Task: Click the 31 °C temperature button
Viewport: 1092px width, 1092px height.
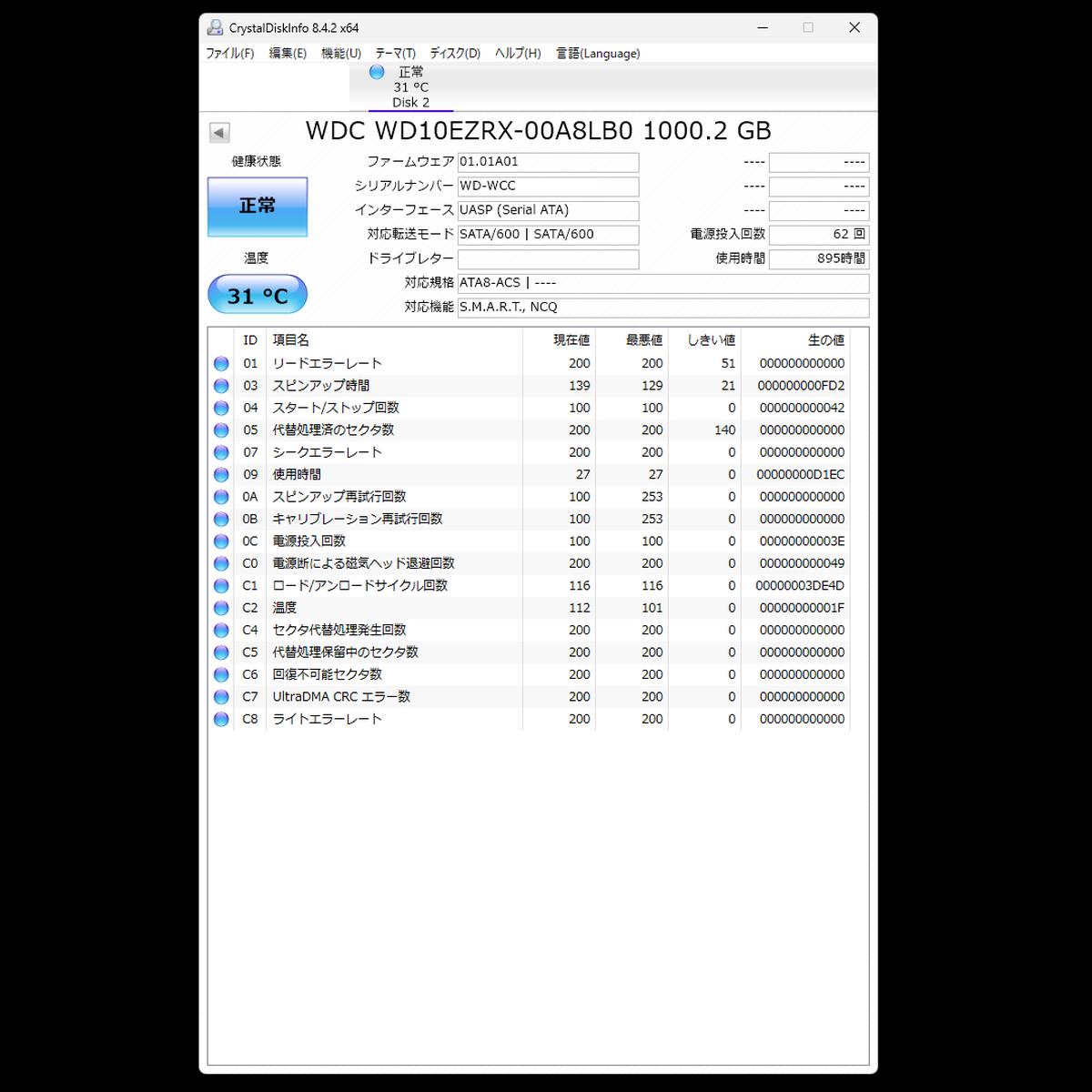Action: [x=258, y=296]
